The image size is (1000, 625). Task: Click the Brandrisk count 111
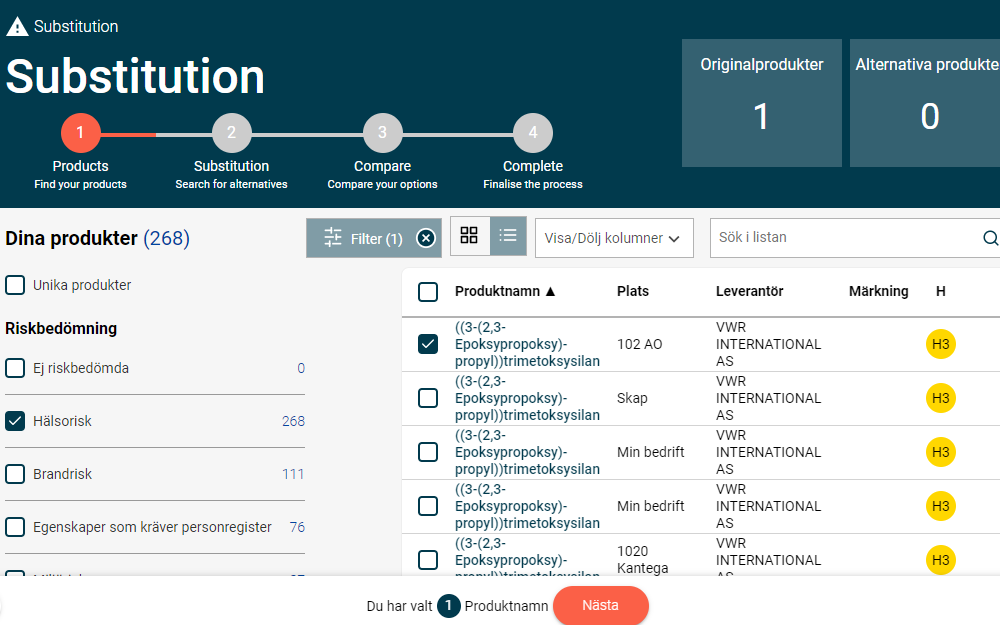click(x=293, y=474)
